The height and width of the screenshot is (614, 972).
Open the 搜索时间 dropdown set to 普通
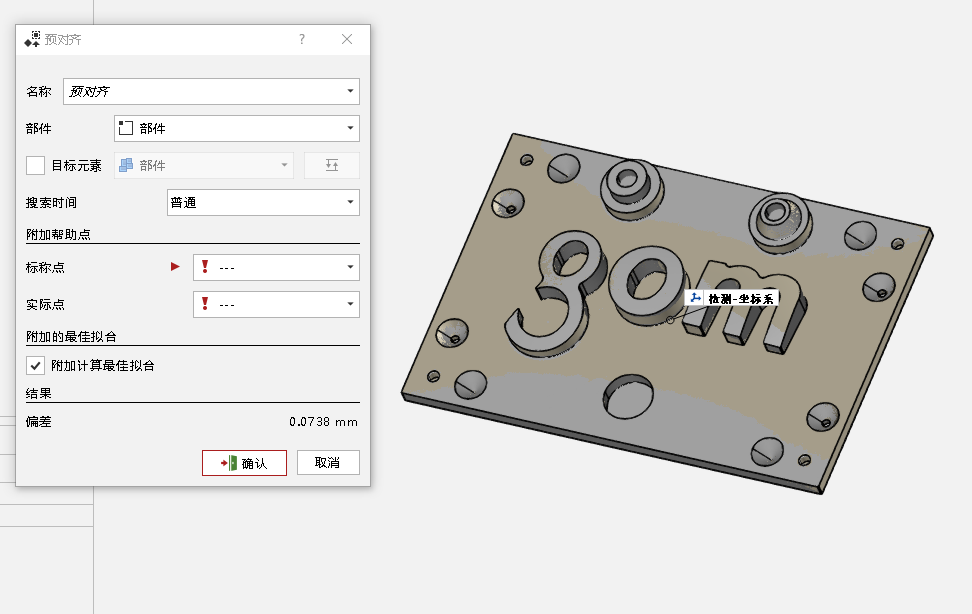(x=350, y=202)
